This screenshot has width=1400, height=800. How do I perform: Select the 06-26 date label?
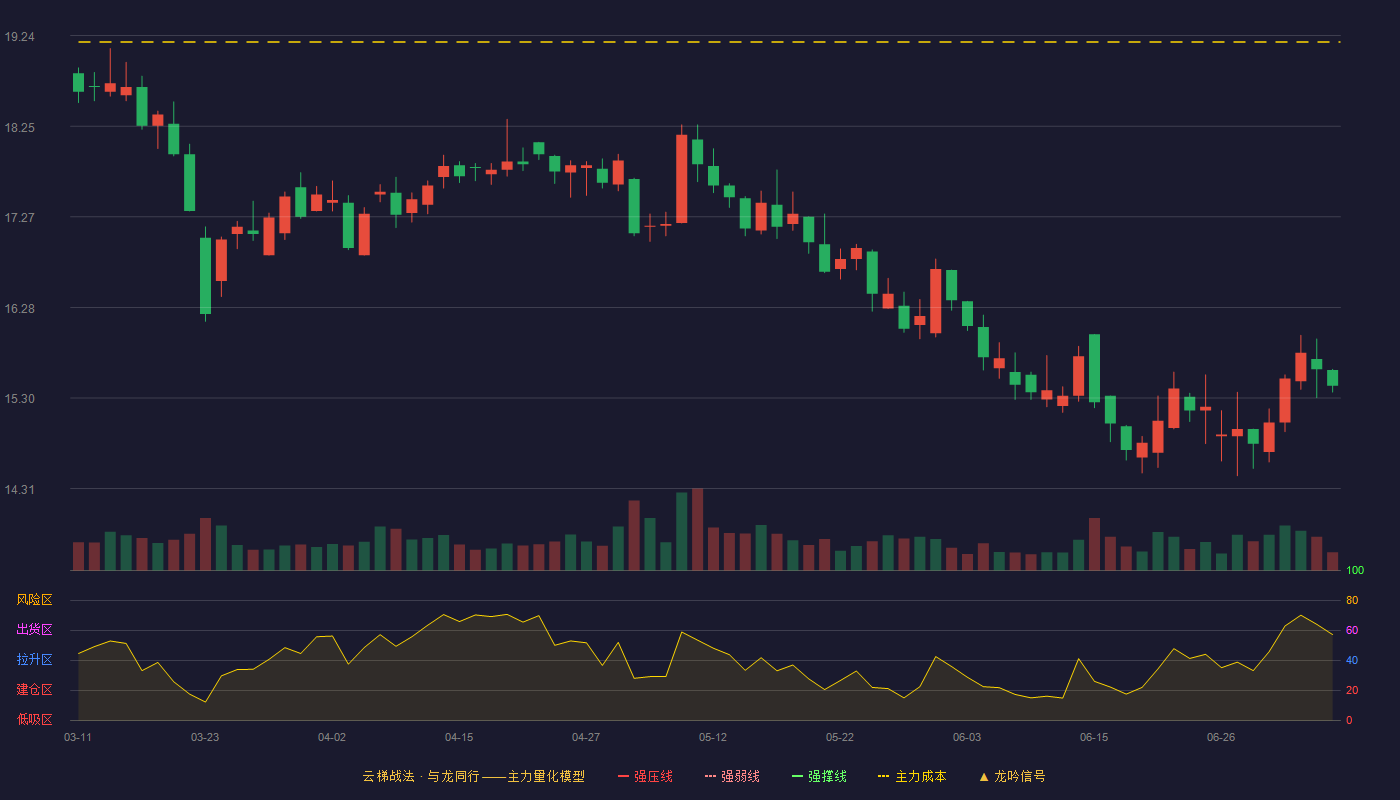tap(1221, 737)
